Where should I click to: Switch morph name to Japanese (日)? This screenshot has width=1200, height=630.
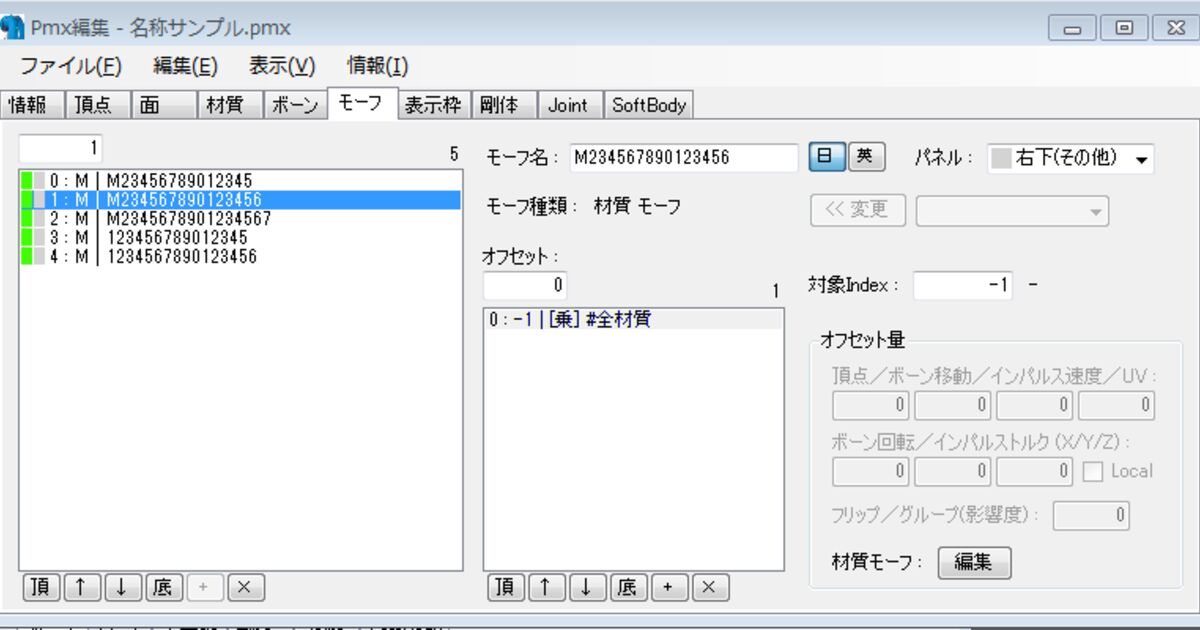tap(826, 157)
